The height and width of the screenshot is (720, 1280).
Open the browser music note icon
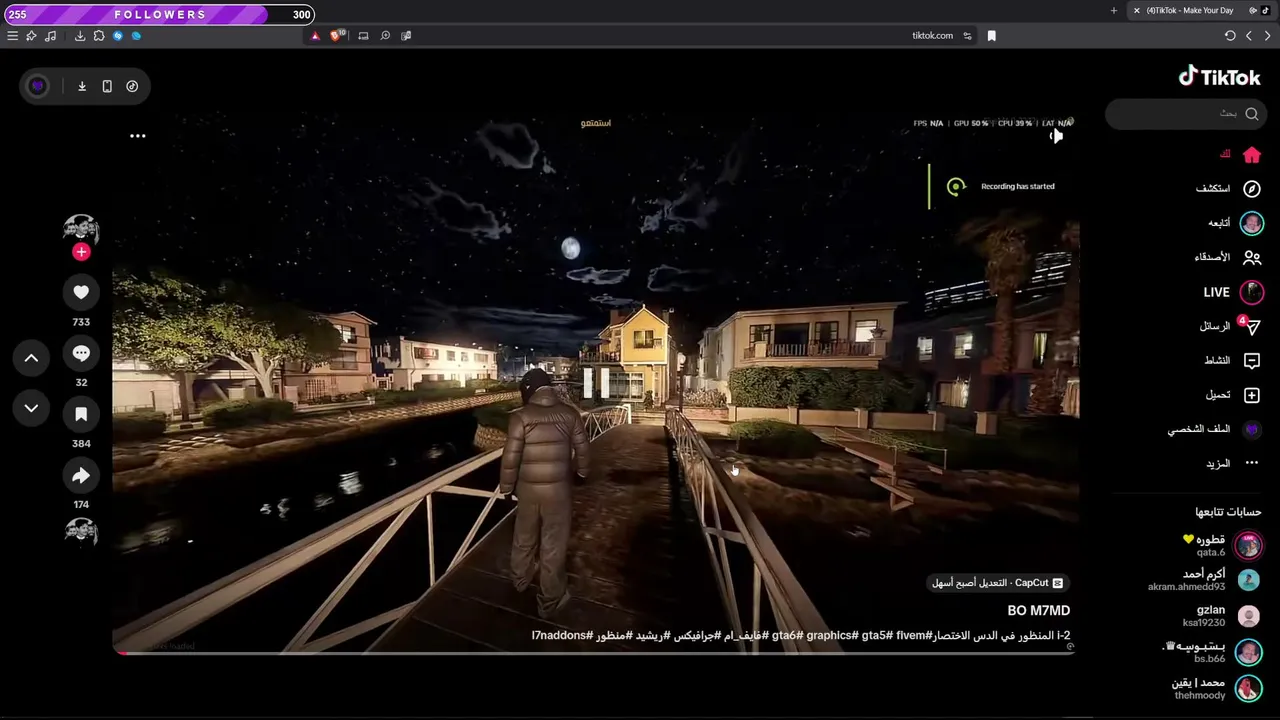50,36
